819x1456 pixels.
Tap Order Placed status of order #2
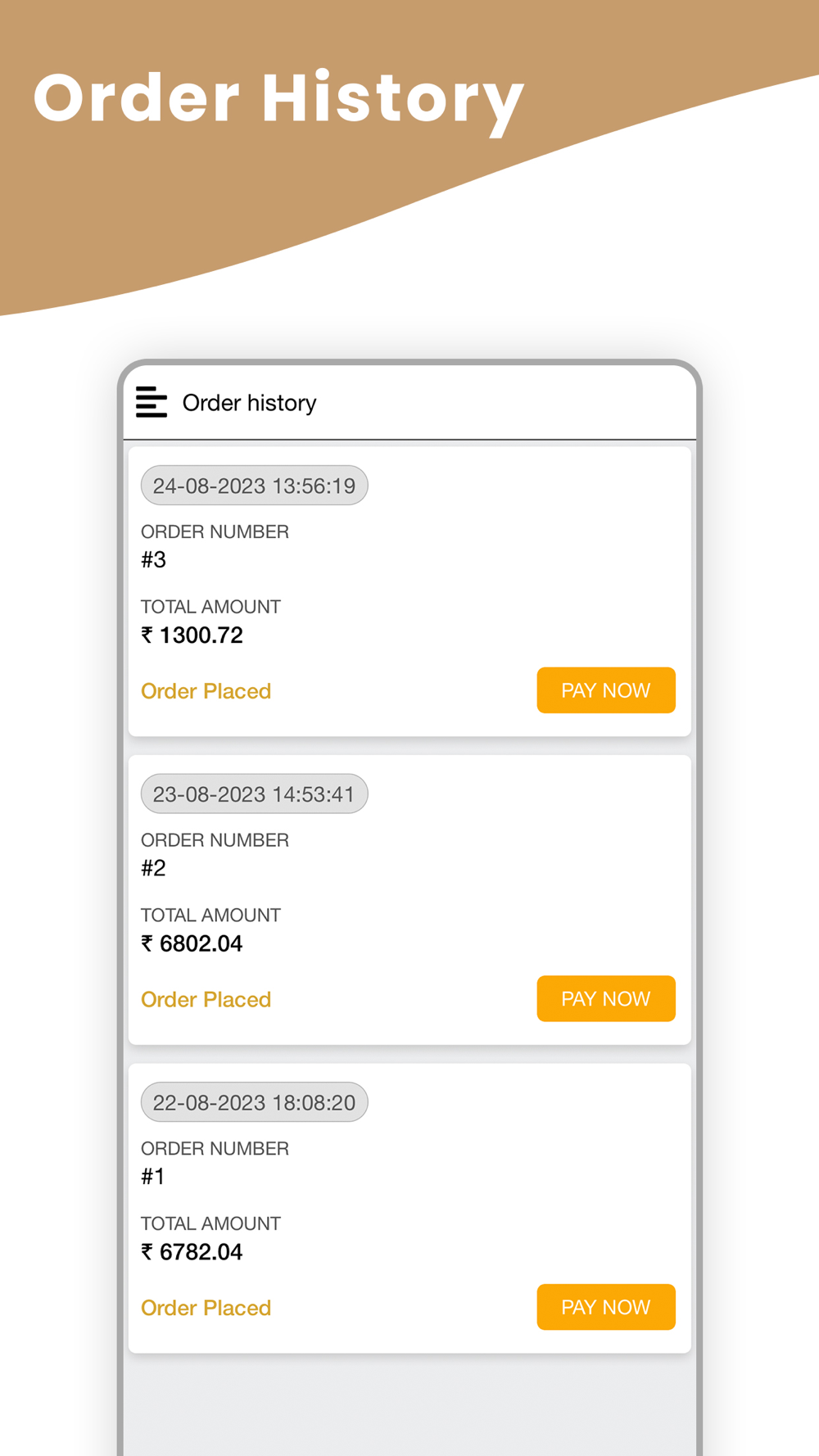[206, 999]
